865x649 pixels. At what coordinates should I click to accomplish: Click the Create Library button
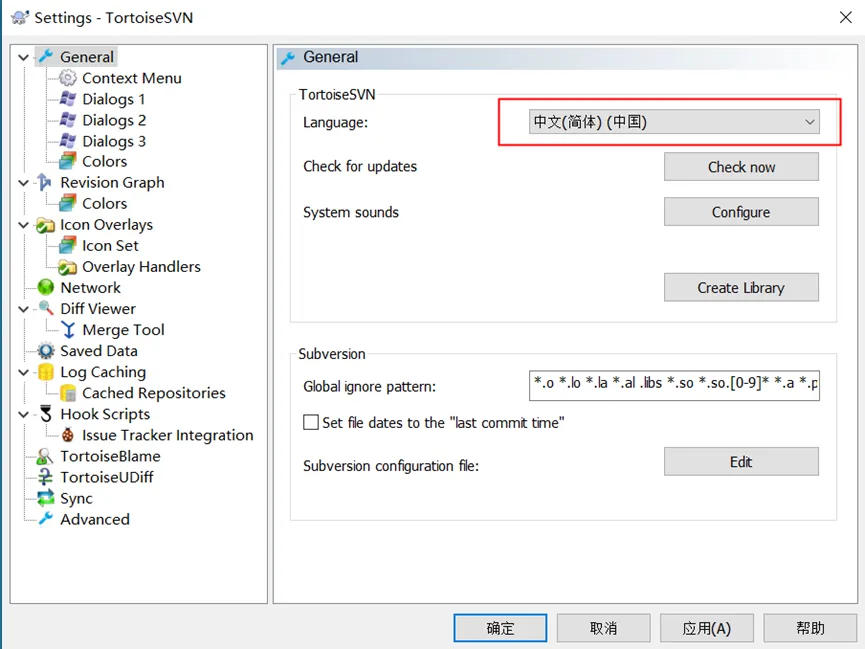click(741, 288)
